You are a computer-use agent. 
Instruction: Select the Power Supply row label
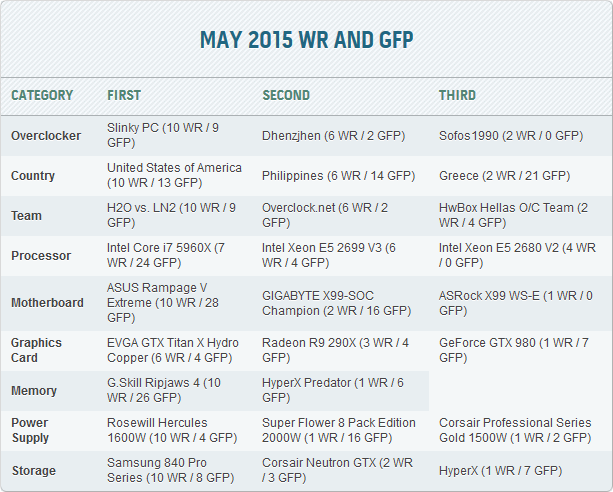[30, 430]
